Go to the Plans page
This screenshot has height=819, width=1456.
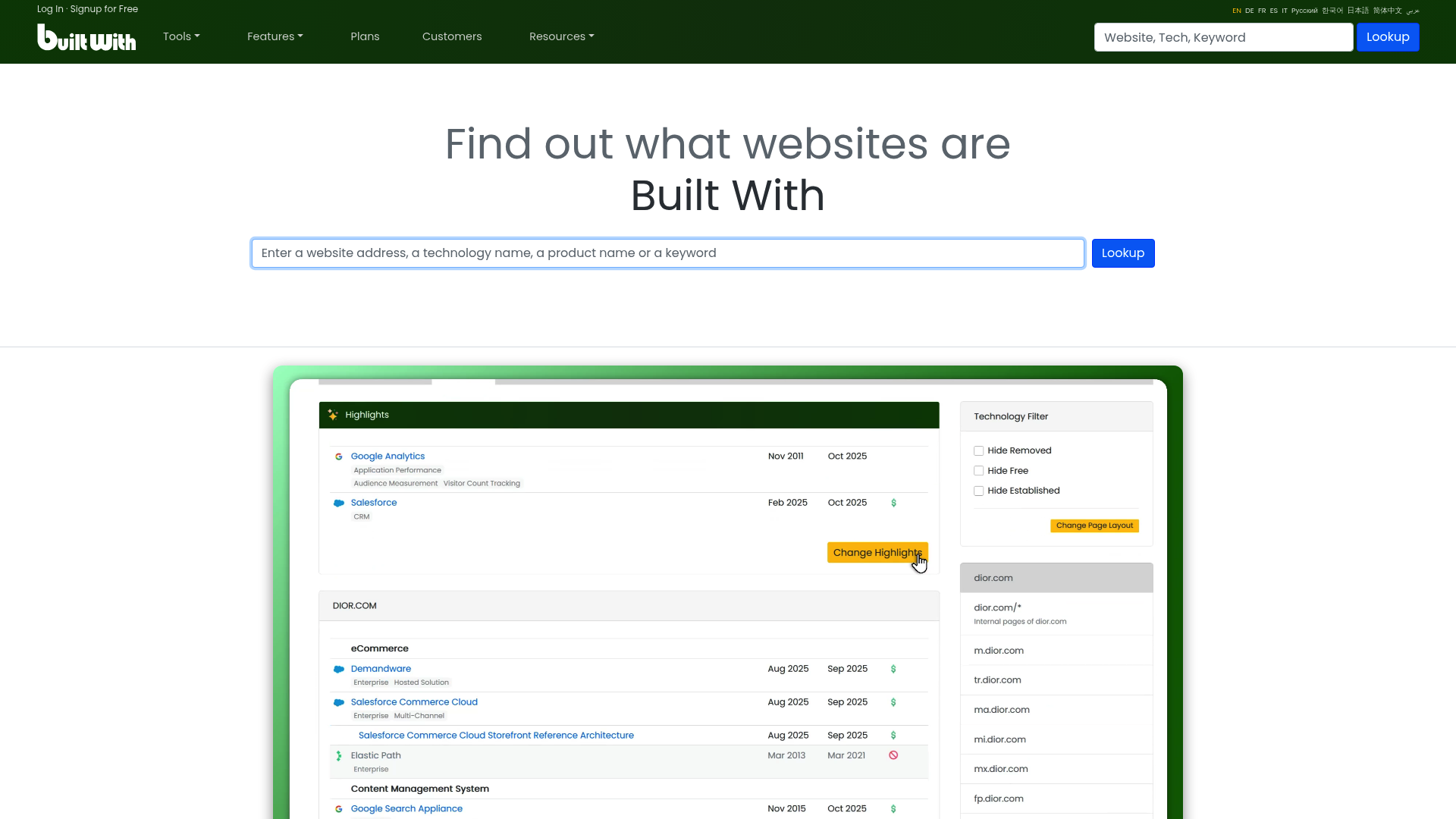click(365, 36)
